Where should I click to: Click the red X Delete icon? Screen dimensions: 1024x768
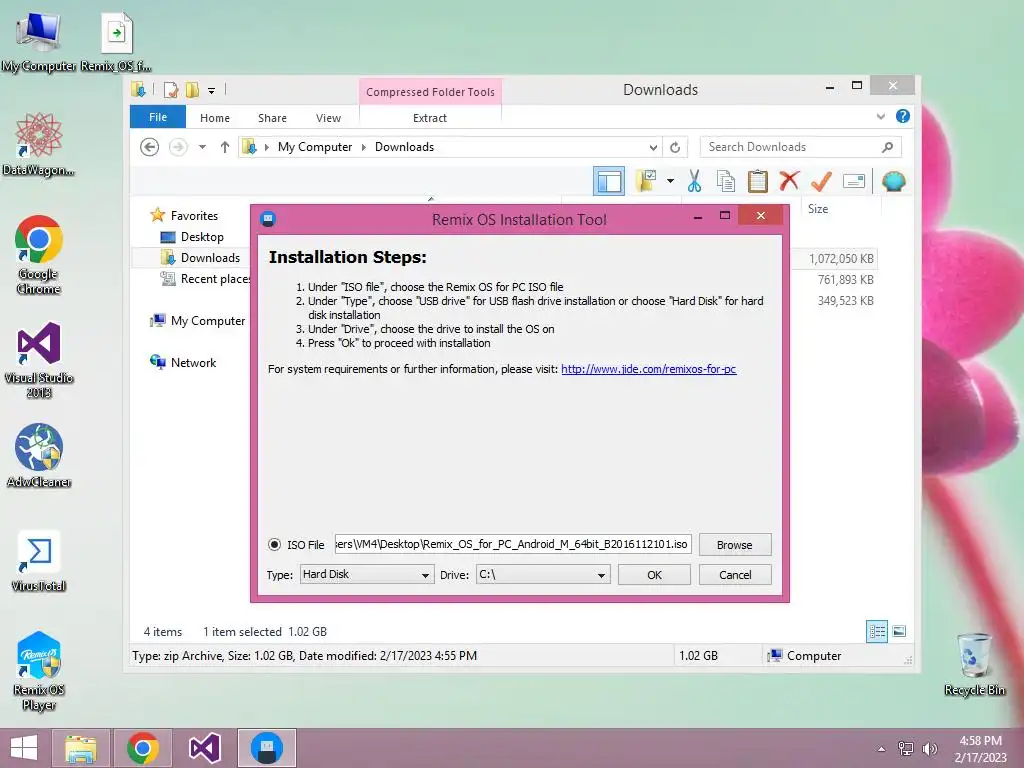click(x=789, y=180)
